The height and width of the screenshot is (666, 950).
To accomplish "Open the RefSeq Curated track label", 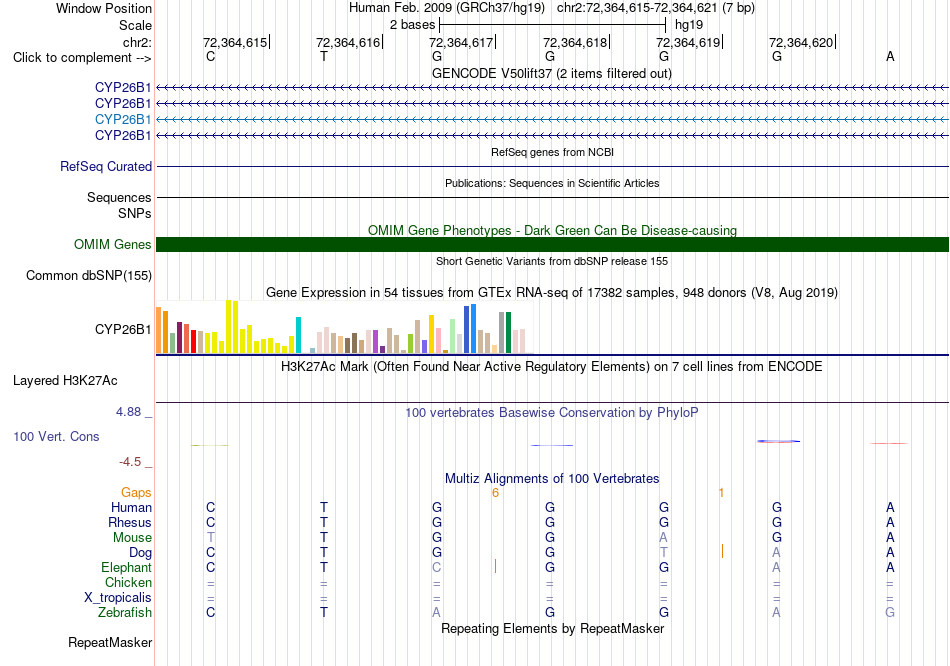I will 106,166.
